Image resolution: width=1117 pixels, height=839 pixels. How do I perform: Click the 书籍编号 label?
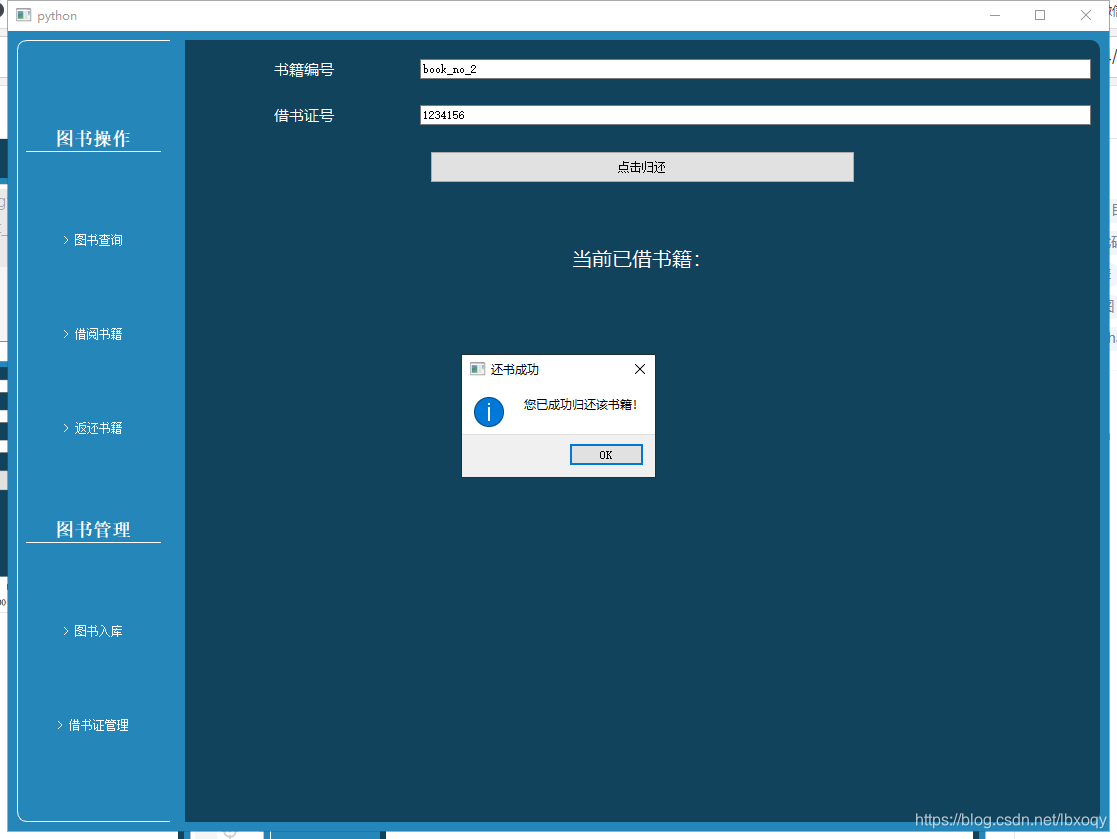coord(304,70)
